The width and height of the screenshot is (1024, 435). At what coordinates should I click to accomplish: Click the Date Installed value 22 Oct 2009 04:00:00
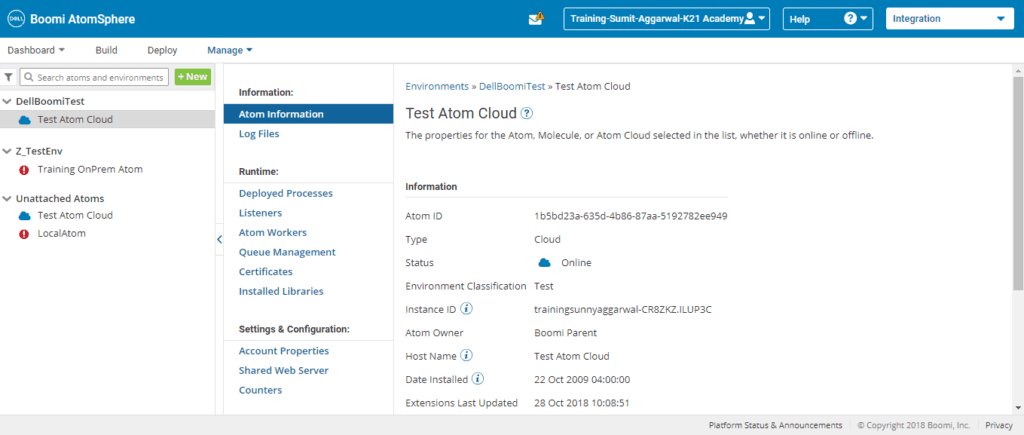(582, 379)
